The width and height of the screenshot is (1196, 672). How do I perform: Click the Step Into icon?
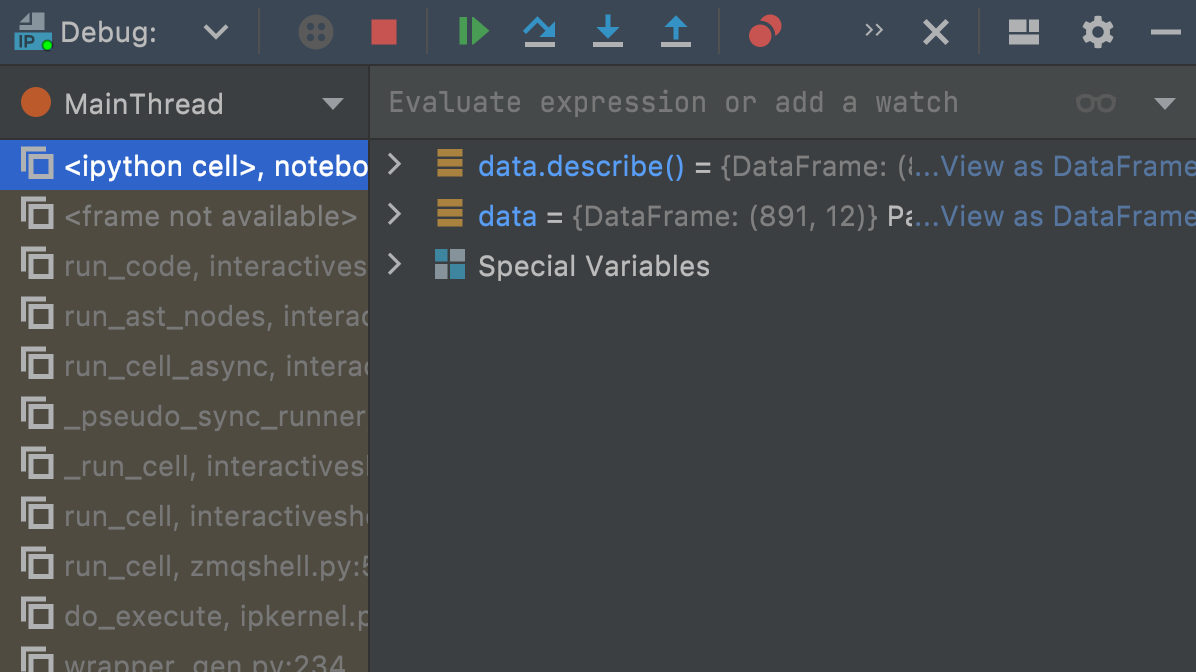pyautogui.click(x=608, y=32)
